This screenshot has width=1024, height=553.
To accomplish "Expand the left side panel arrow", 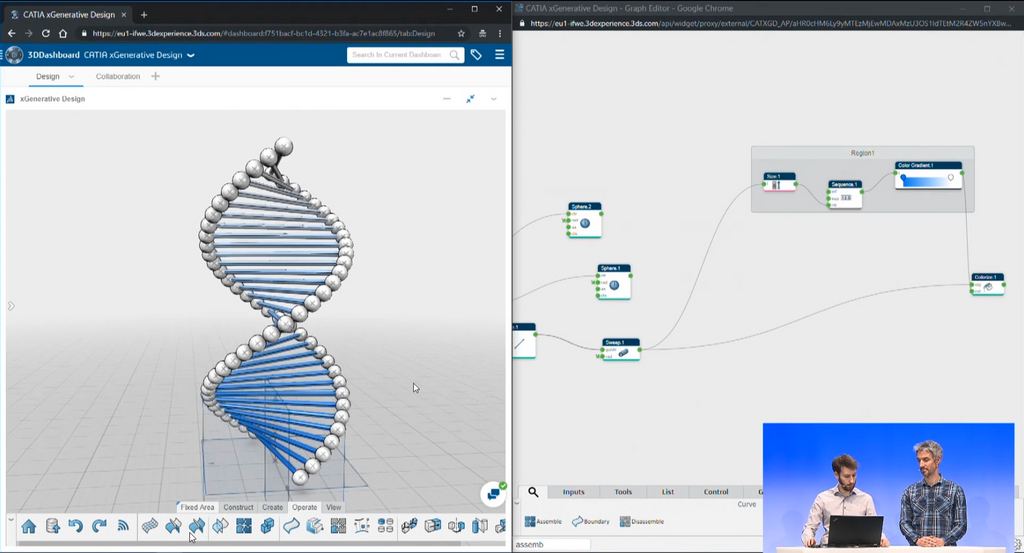I will point(11,306).
